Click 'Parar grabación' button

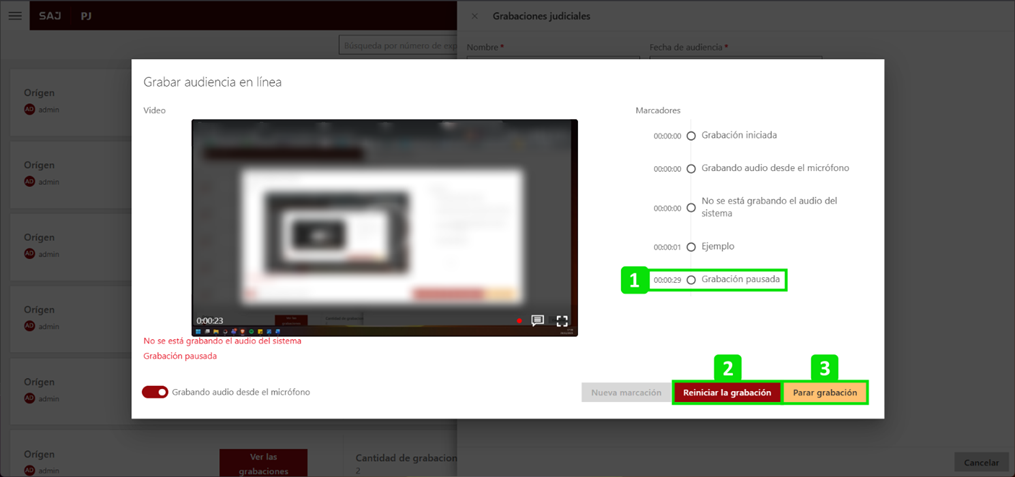click(x=825, y=393)
